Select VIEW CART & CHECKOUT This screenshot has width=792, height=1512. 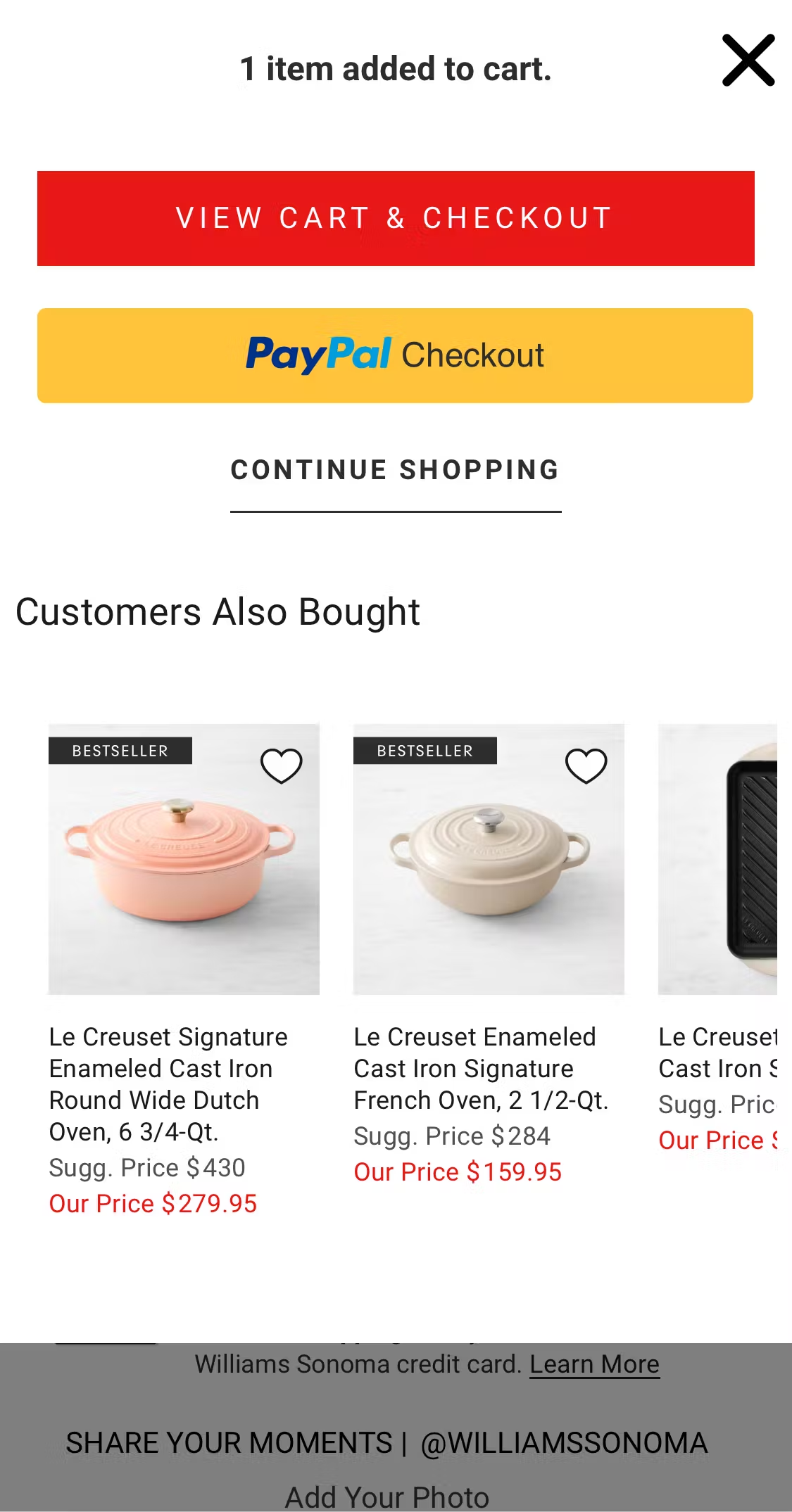396,217
